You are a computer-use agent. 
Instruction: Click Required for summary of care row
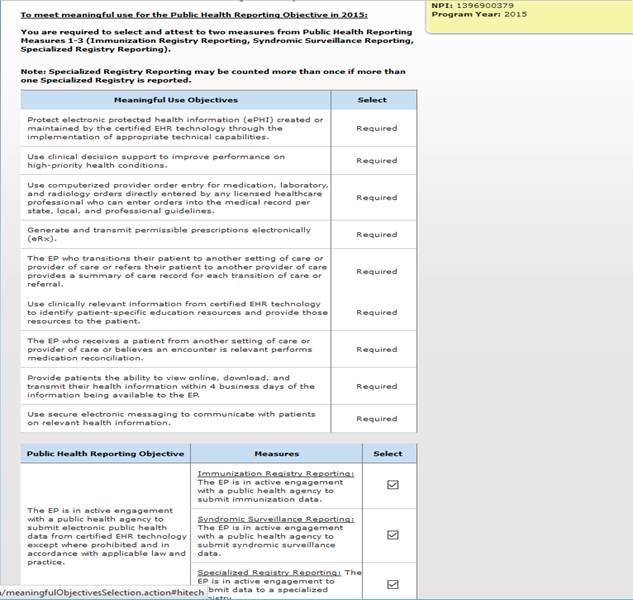coord(376,271)
